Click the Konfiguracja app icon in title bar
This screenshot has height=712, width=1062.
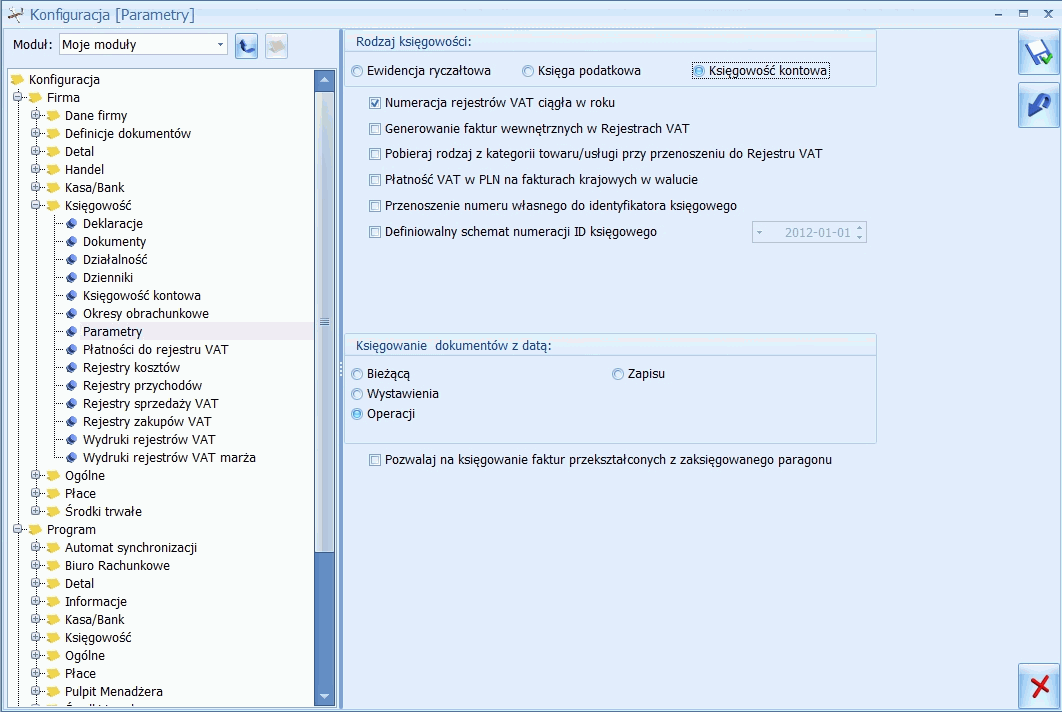coord(15,14)
